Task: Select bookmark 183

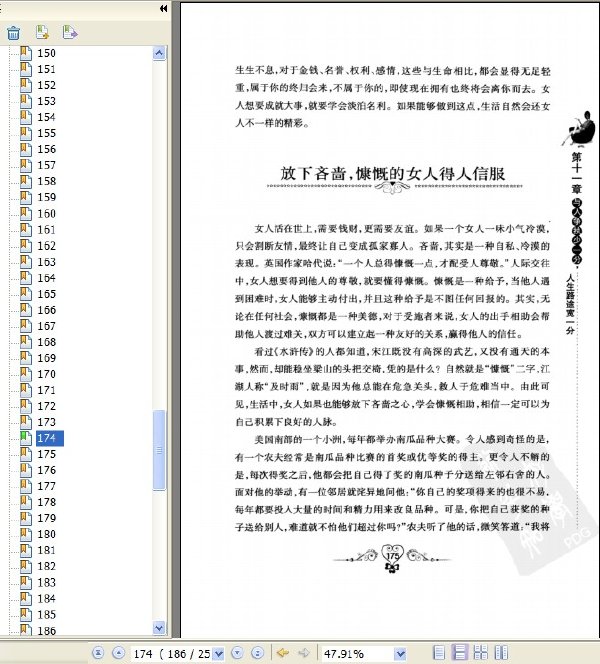Action: [46, 583]
